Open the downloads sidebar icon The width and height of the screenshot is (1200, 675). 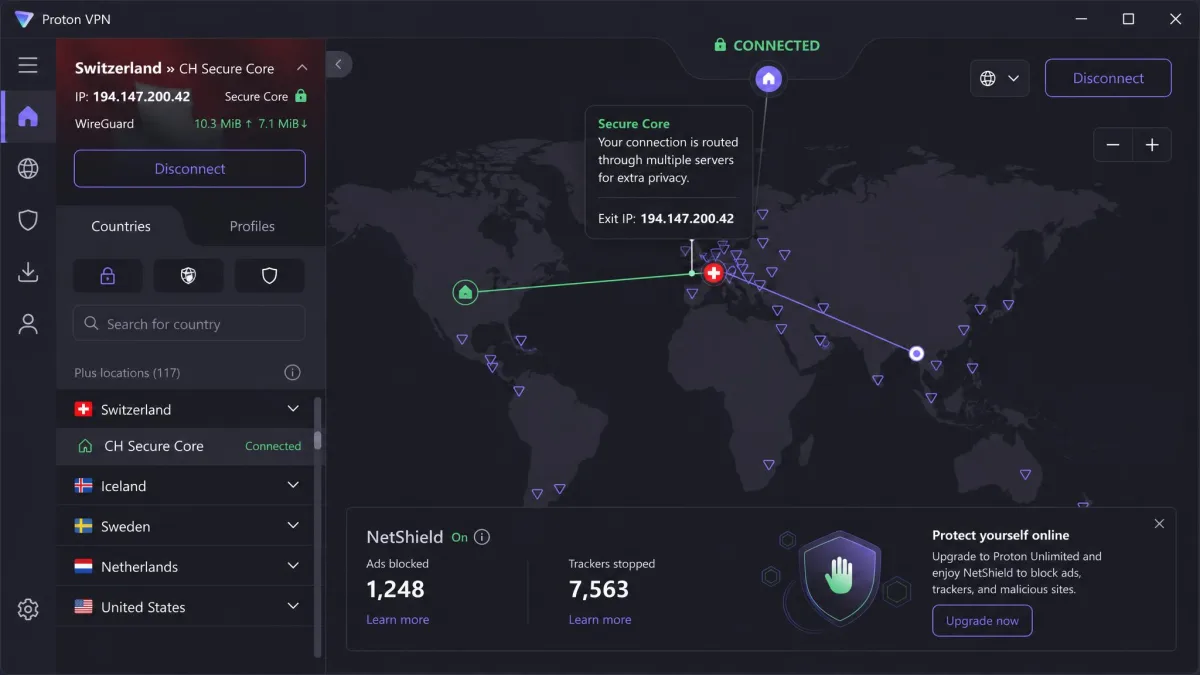point(28,272)
